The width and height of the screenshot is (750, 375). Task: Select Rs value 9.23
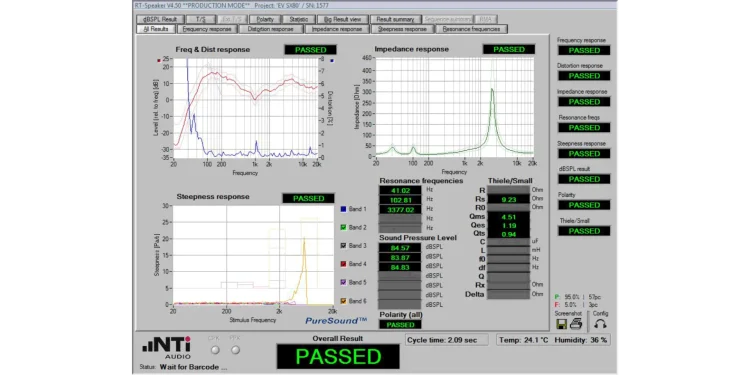click(508, 199)
